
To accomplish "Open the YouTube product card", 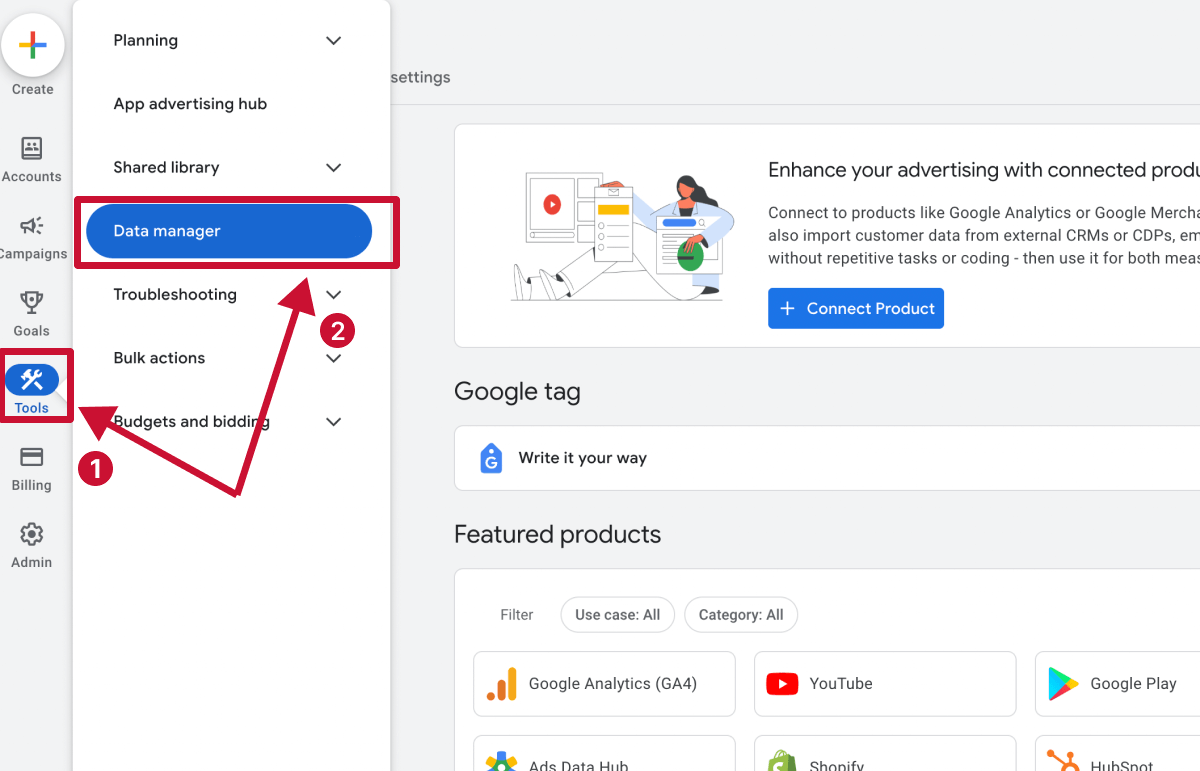I will (885, 684).
